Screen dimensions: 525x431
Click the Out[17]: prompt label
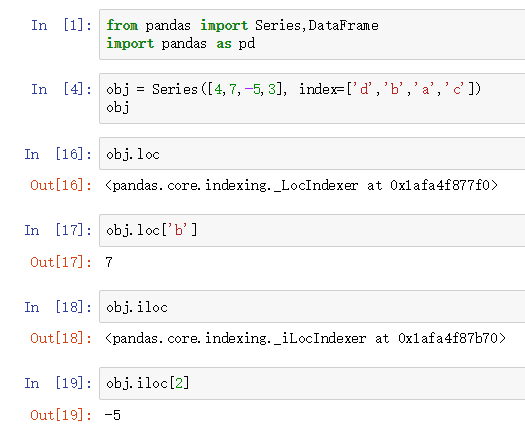[x=61, y=262]
